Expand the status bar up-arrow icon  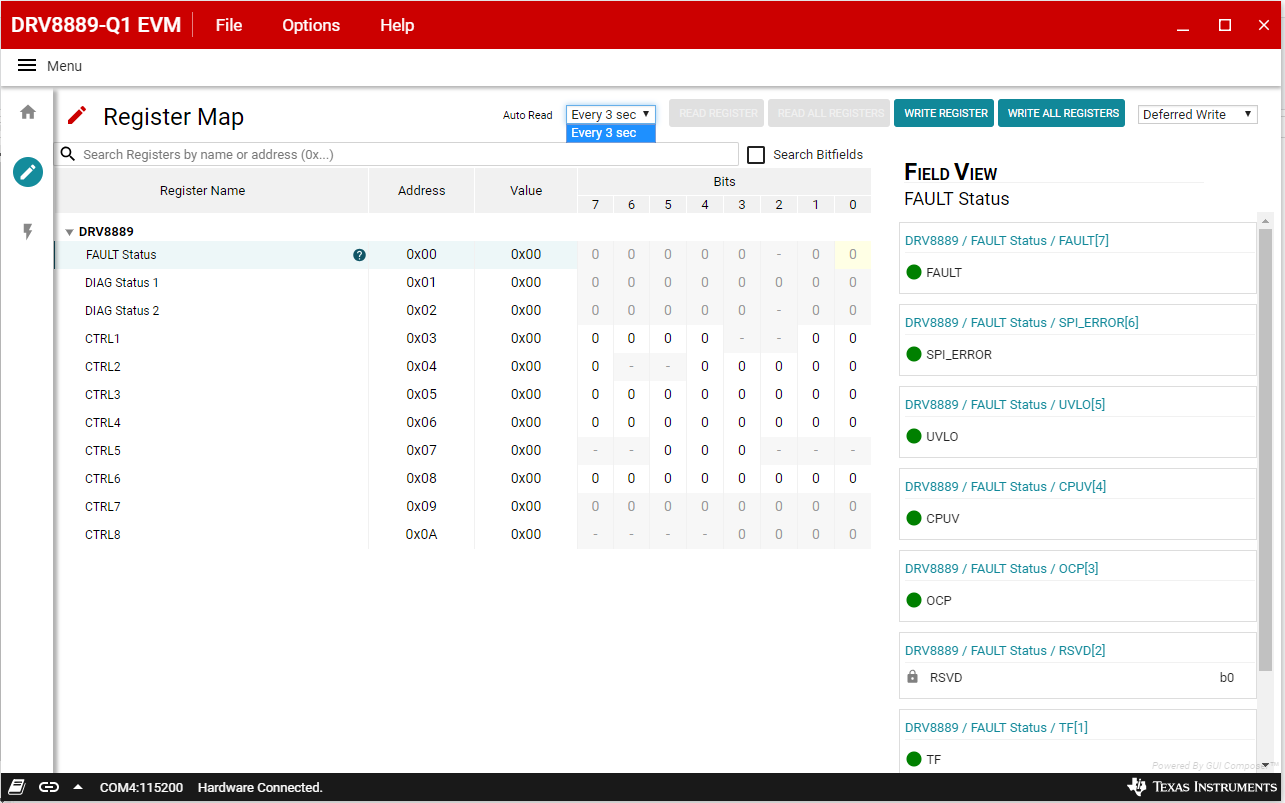(x=78, y=787)
